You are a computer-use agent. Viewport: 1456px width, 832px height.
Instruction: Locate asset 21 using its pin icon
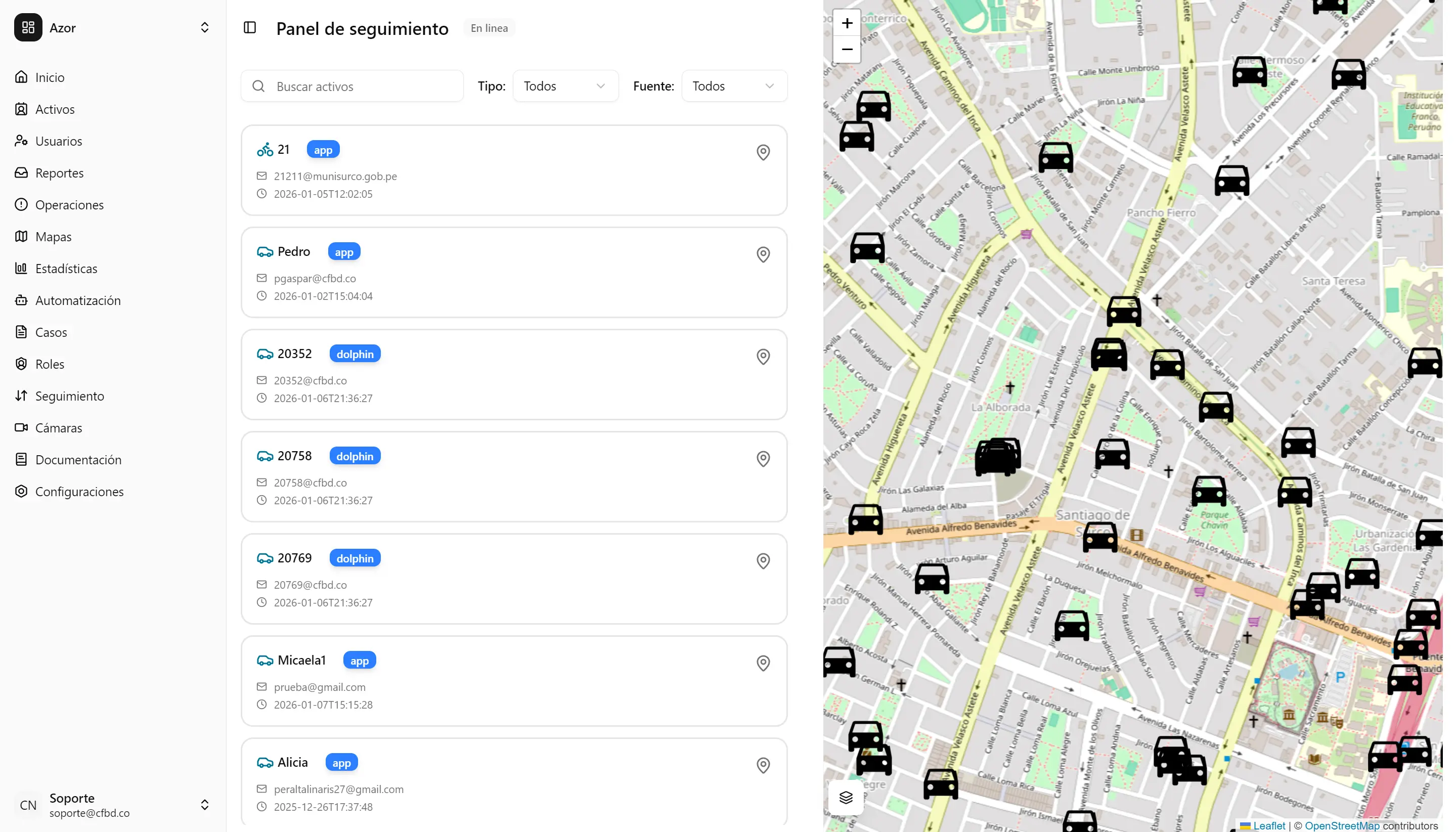tap(763, 152)
